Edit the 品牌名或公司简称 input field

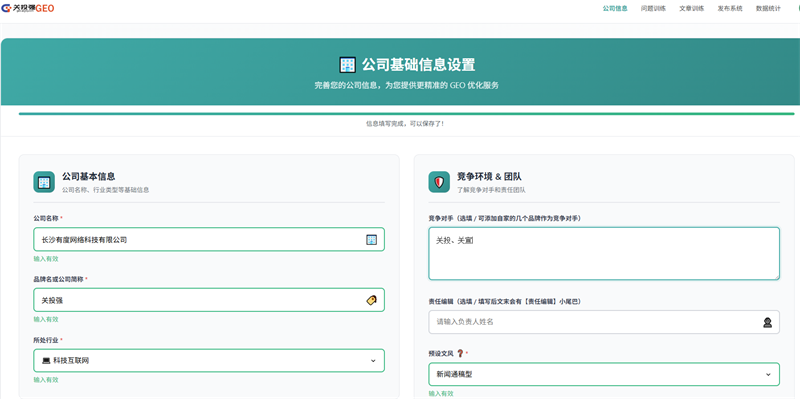pyautogui.click(x=209, y=300)
